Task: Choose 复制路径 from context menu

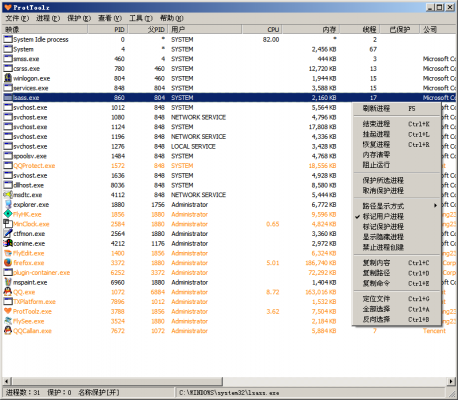Action: tap(396, 273)
